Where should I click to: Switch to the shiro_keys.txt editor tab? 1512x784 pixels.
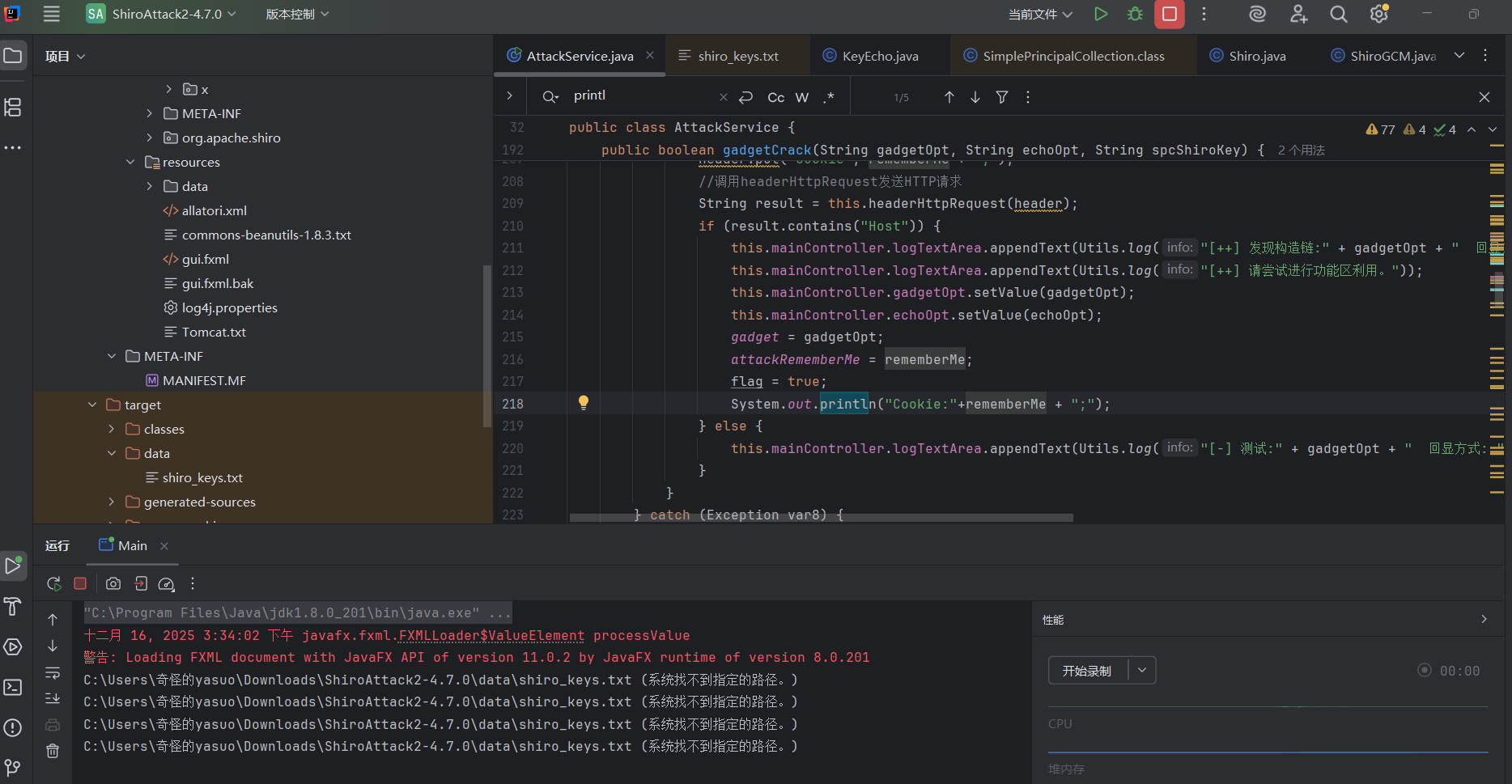tap(737, 56)
